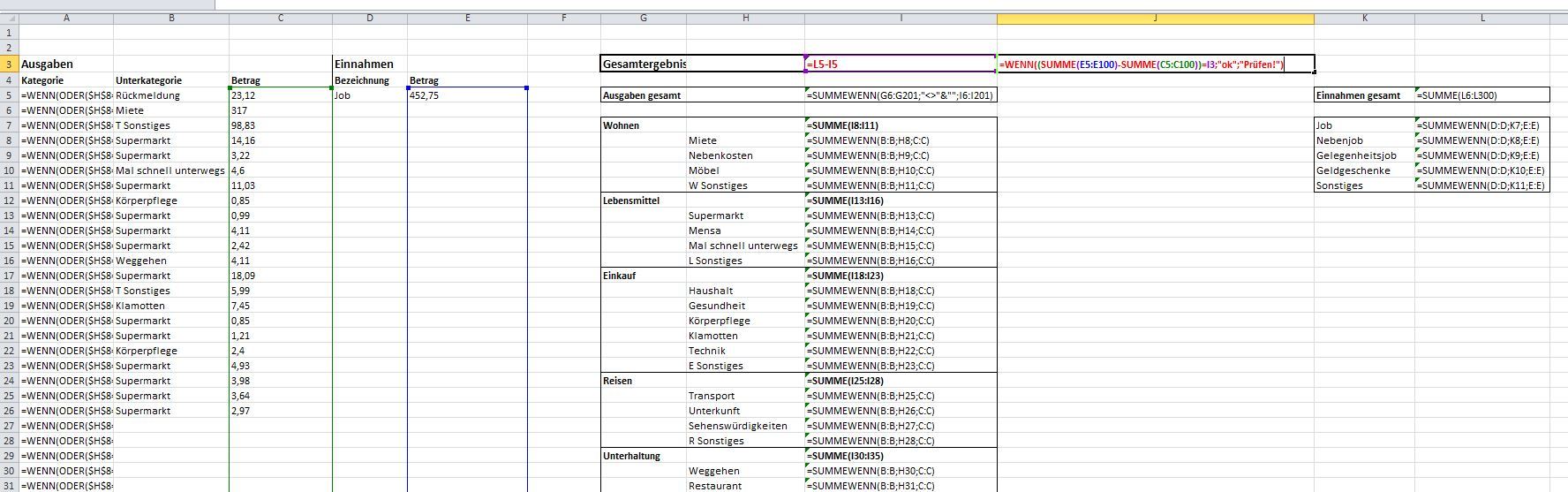The height and width of the screenshot is (492, 1568).
Task: Select the amount cell 317
Action: coord(281,110)
